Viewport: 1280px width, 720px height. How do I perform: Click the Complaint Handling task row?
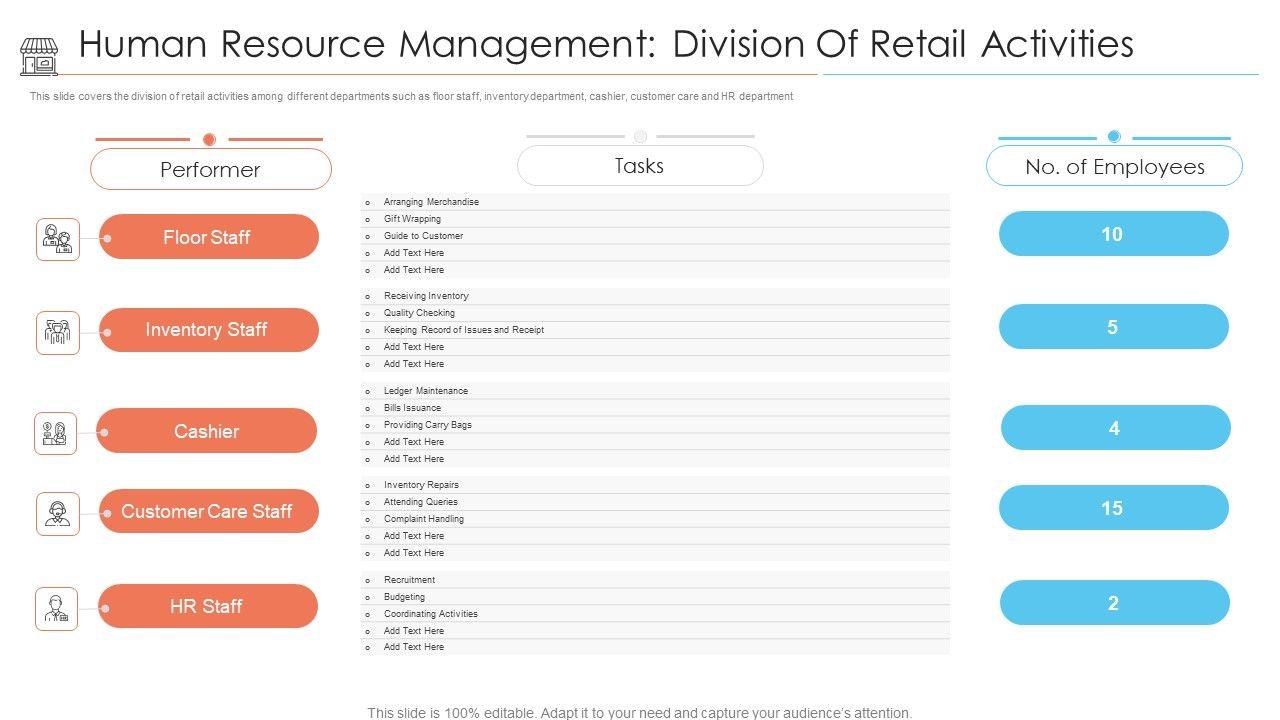424,519
